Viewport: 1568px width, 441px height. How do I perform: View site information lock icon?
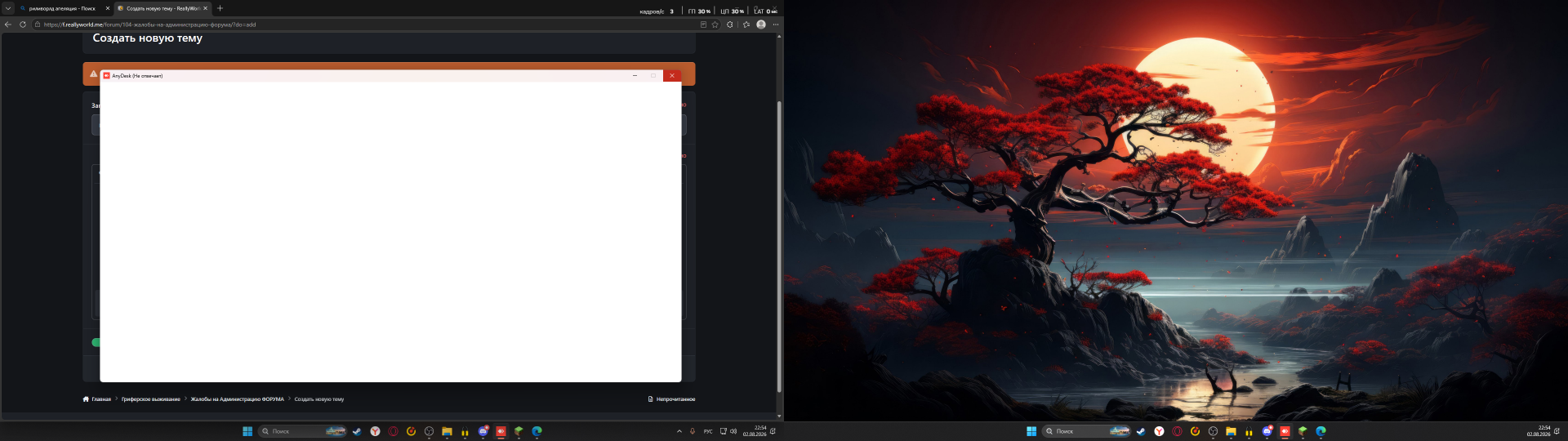(38, 24)
